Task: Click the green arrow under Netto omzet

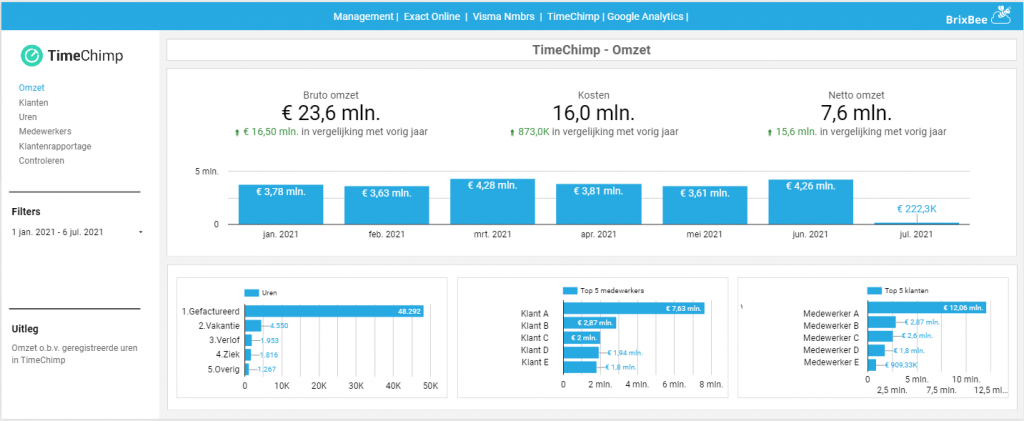Action: pos(771,133)
